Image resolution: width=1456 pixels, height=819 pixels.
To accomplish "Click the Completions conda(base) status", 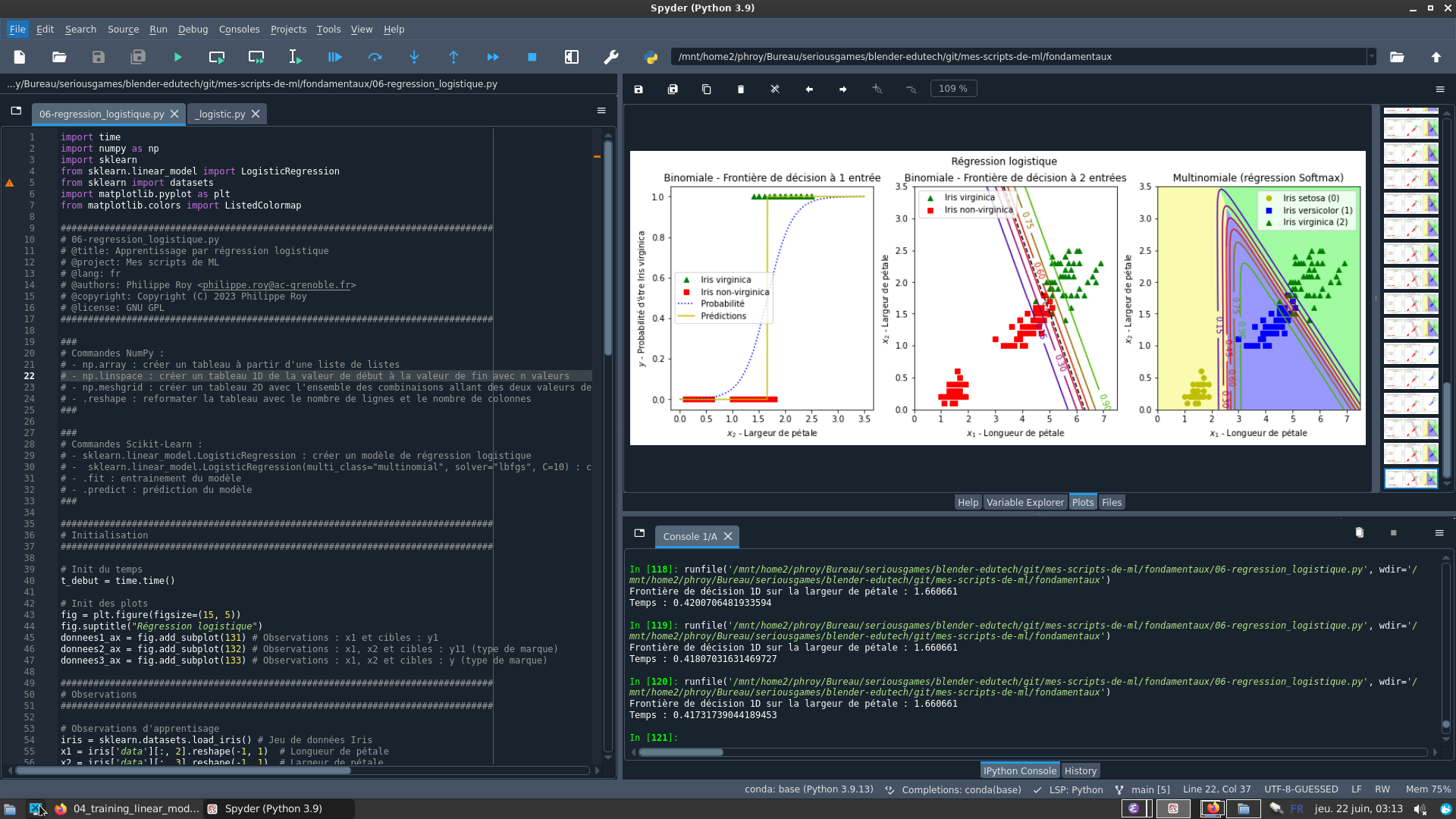I will point(953,789).
